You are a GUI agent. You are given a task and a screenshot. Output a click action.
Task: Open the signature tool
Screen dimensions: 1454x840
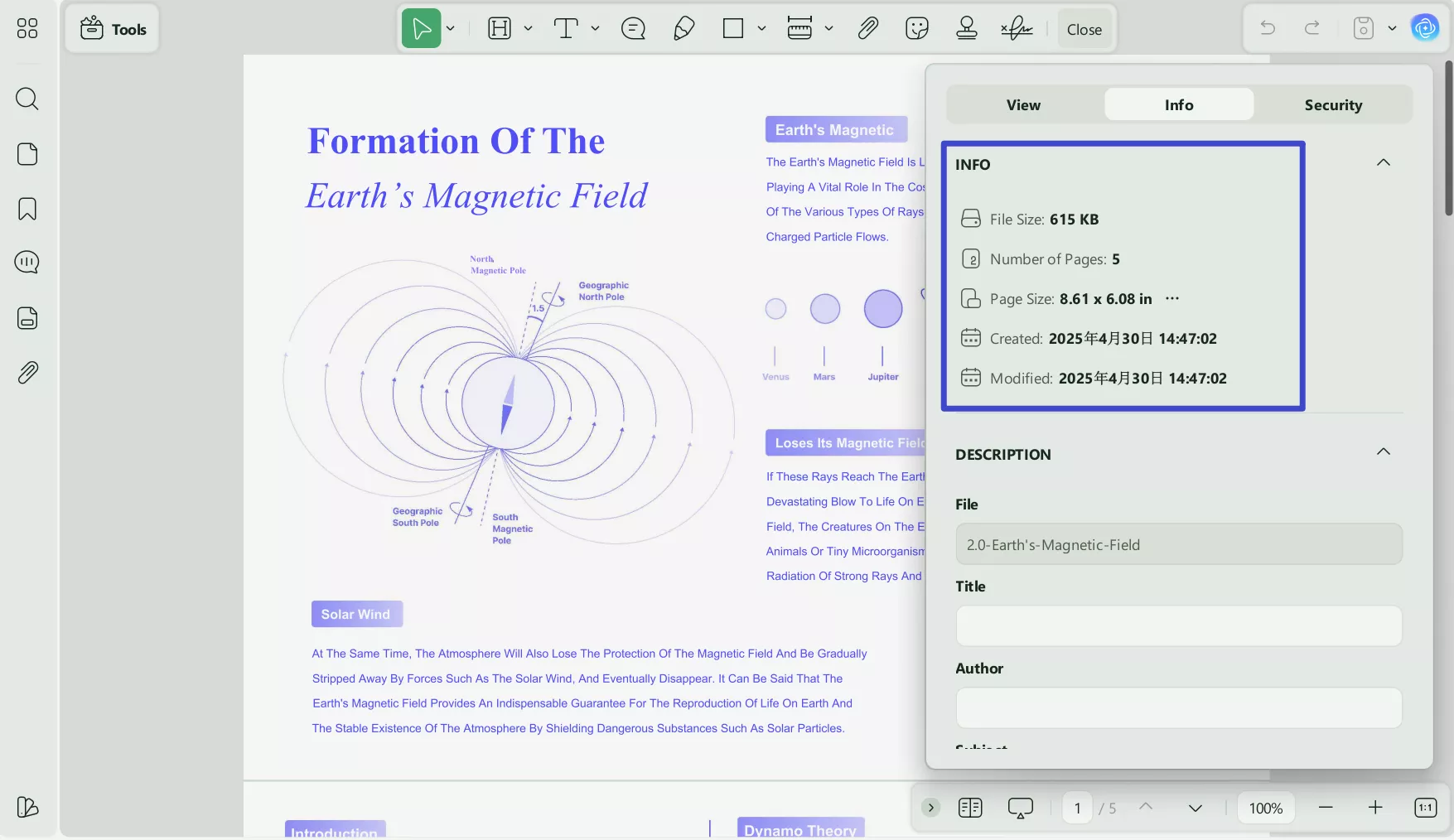pos(1017,29)
